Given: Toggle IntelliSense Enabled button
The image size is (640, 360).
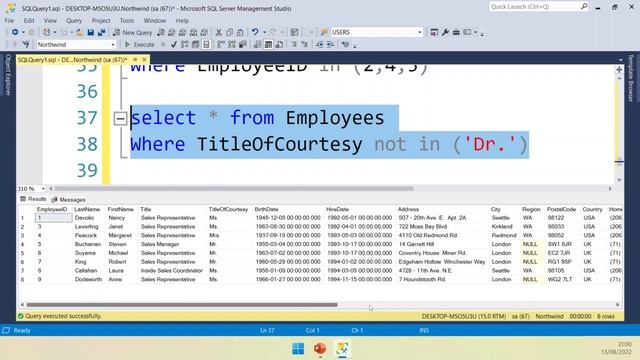Looking at the screenshot, I should coord(207,44).
